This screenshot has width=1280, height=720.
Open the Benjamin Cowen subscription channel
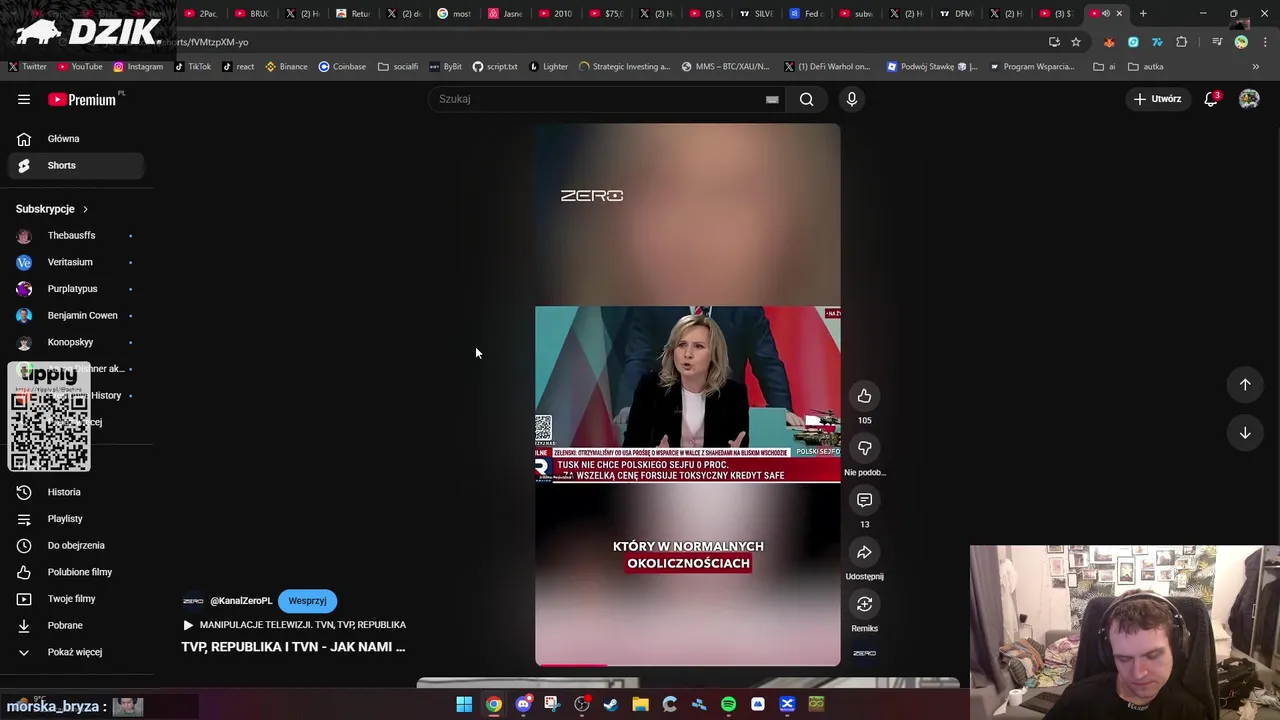coord(77,316)
